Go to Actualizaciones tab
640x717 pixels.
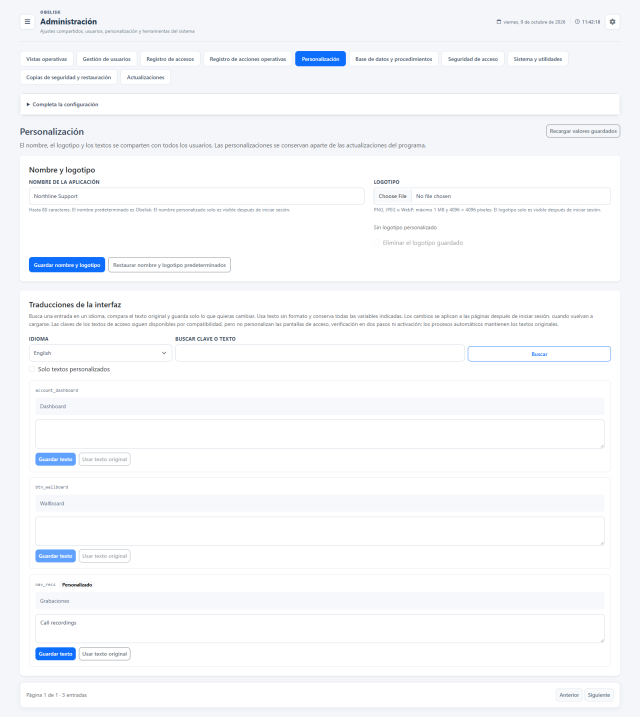(x=145, y=77)
